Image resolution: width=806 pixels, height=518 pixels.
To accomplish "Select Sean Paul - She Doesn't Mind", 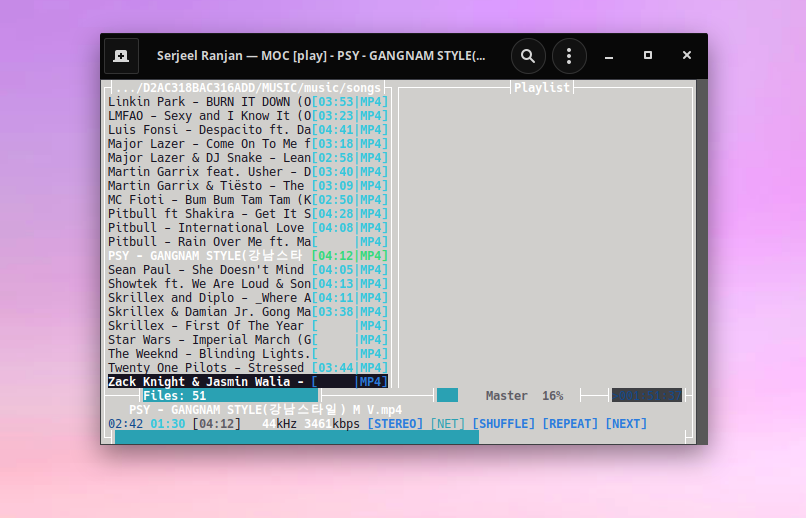I will pyautogui.click(x=248, y=270).
